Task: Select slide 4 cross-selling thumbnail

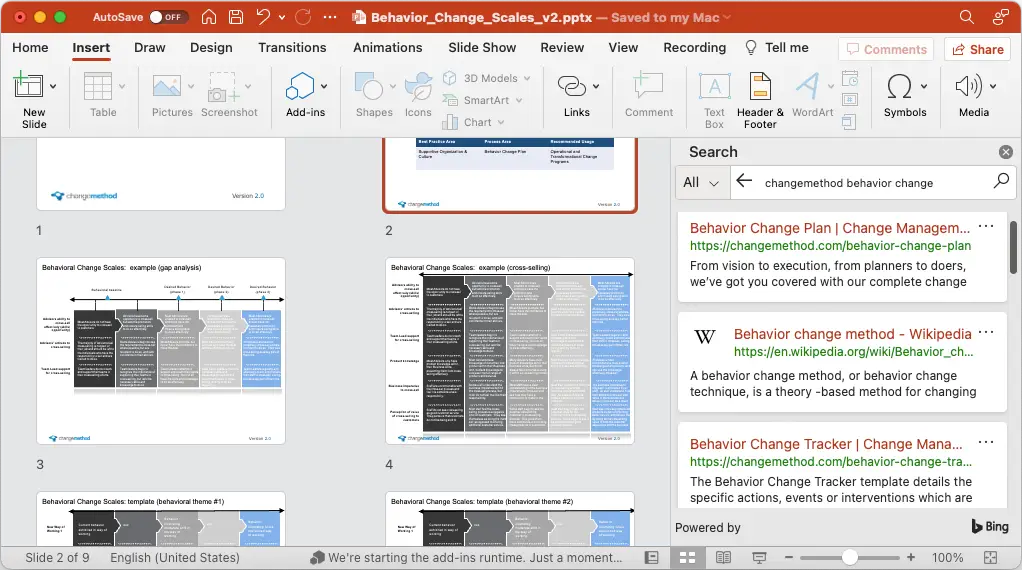Action: point(510,351)
